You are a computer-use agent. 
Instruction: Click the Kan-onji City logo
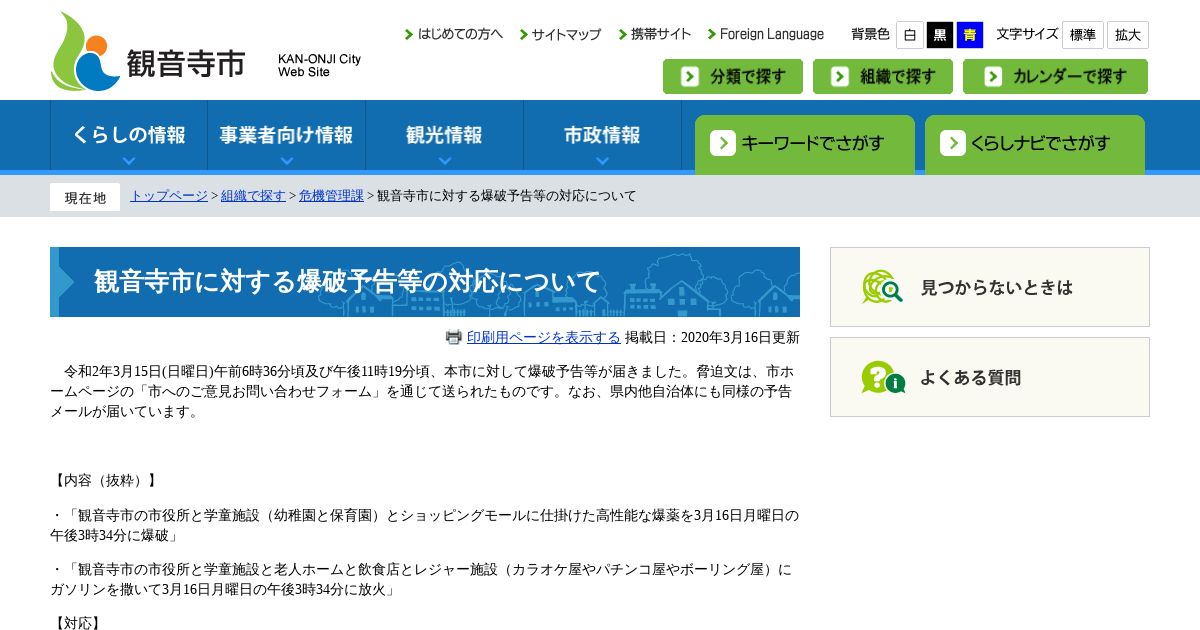pyautogui.click(x=148, y=51)
